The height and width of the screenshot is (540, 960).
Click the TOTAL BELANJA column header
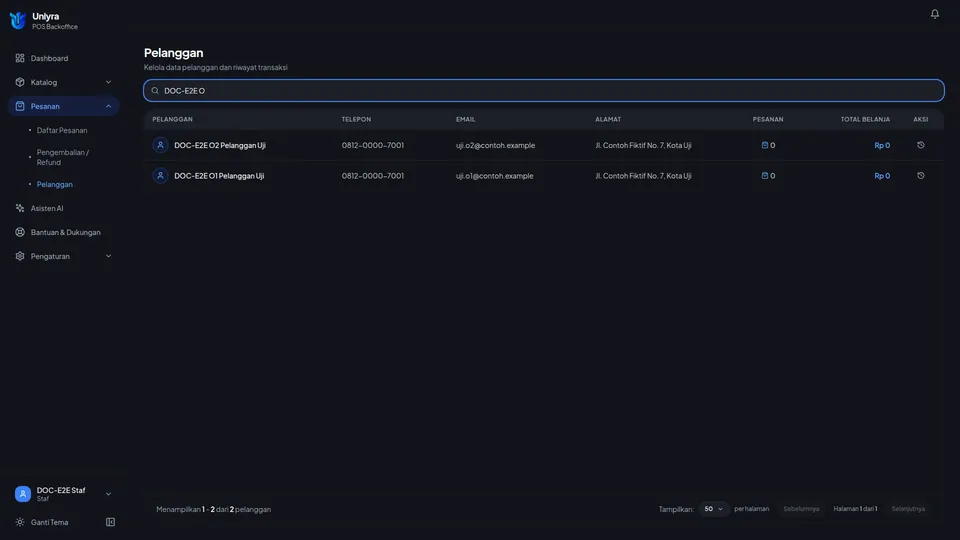(x=865, y=119)
